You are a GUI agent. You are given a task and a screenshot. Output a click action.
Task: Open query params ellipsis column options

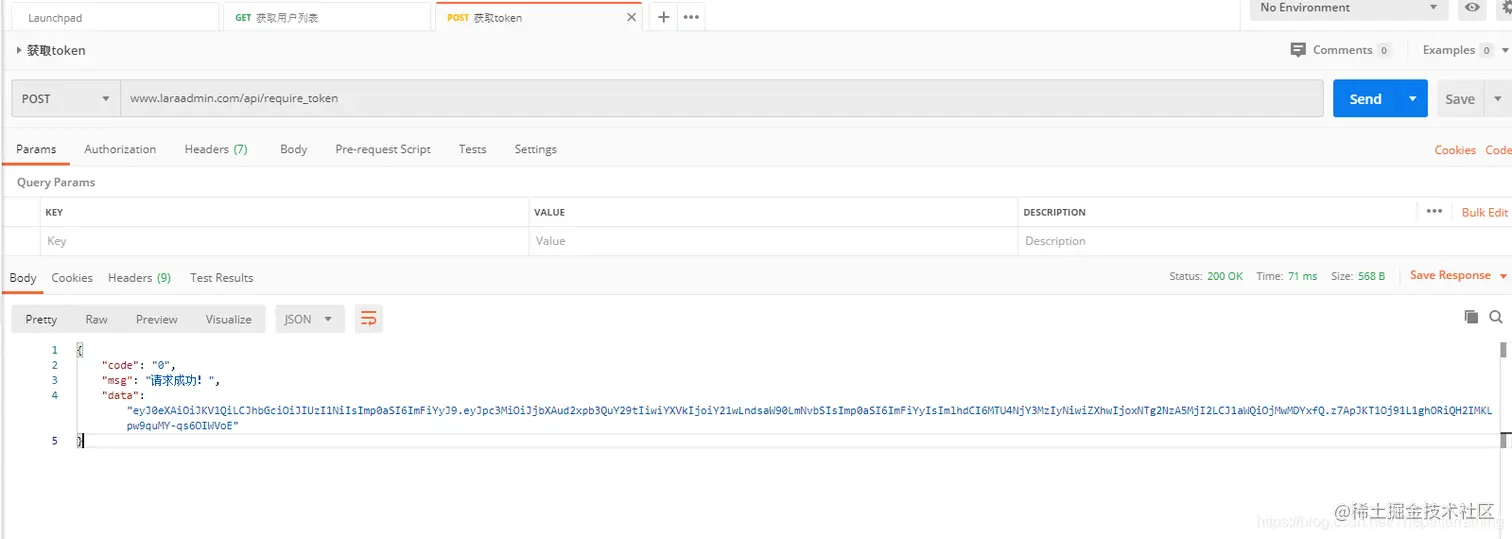click(1434, 212)
